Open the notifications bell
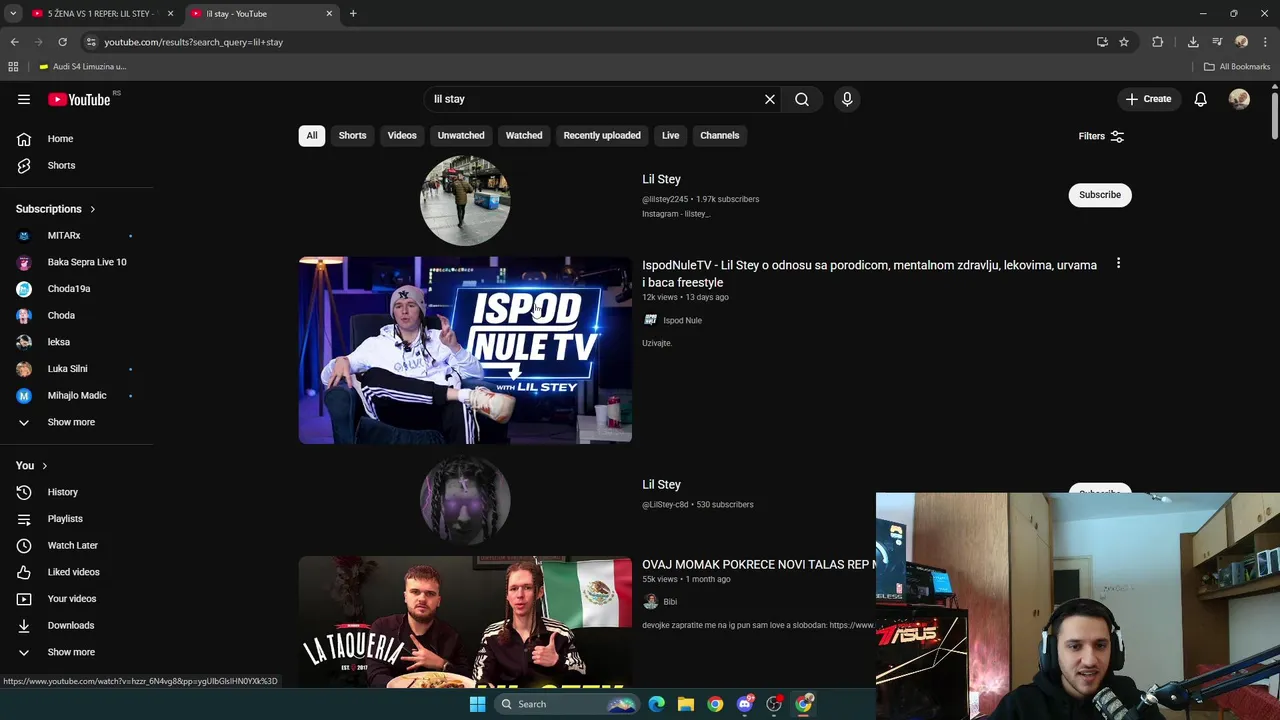The image size is (1280, 720). [1201, 99]
